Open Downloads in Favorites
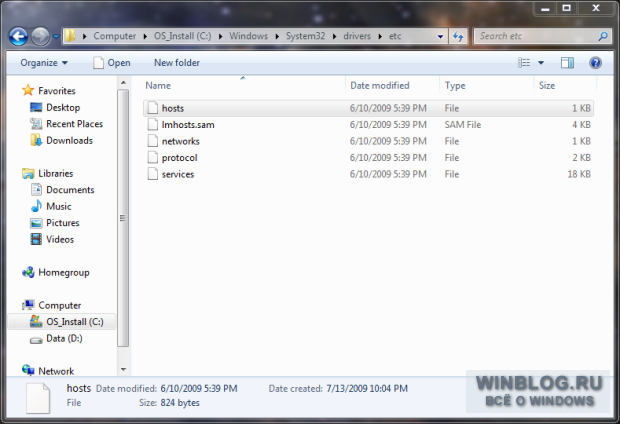The height and width of the screenshot is (424, 620). 61,140
